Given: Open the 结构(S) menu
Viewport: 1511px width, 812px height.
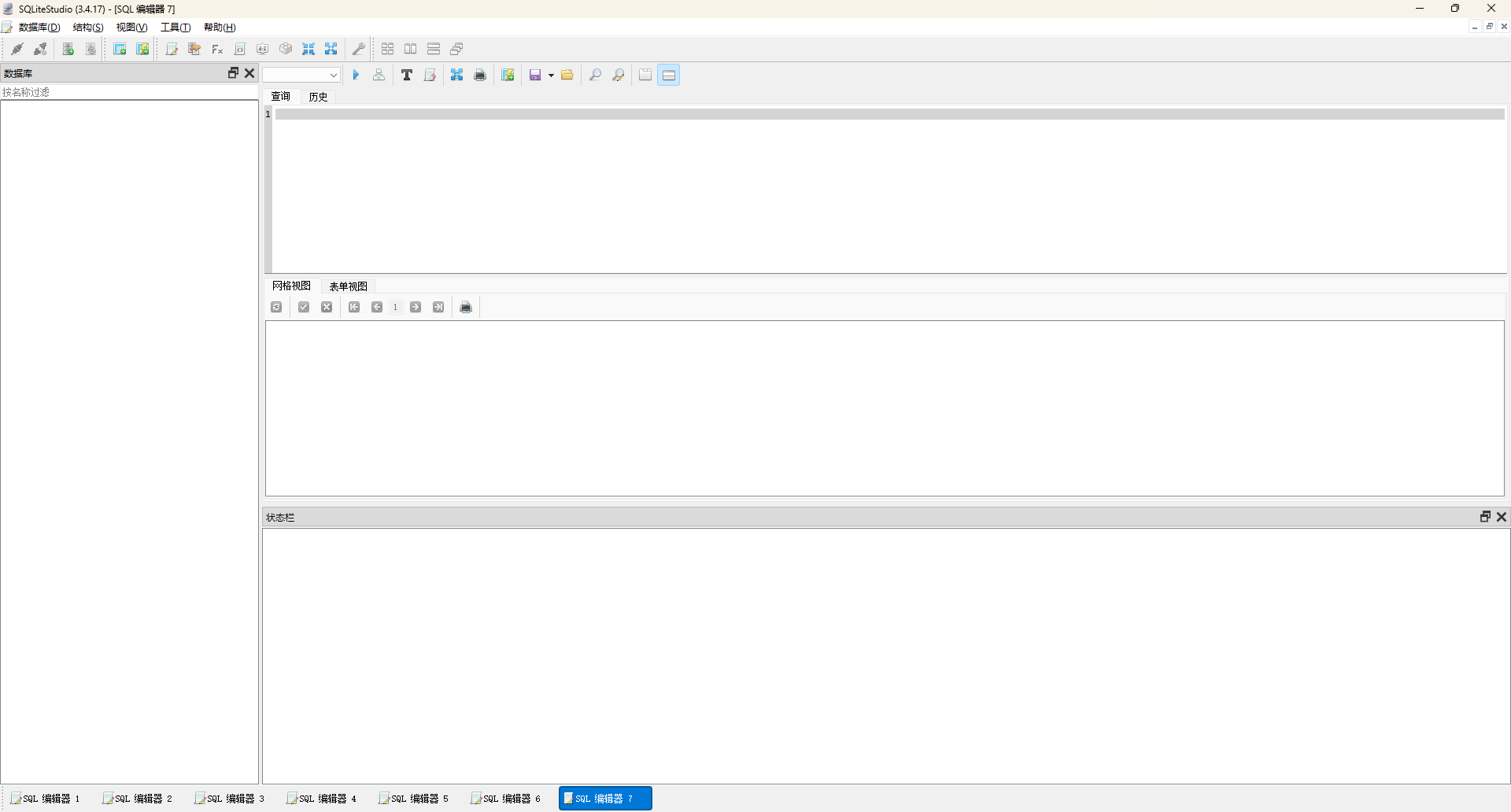Looking at the screenshot, I should coord(88,28).
